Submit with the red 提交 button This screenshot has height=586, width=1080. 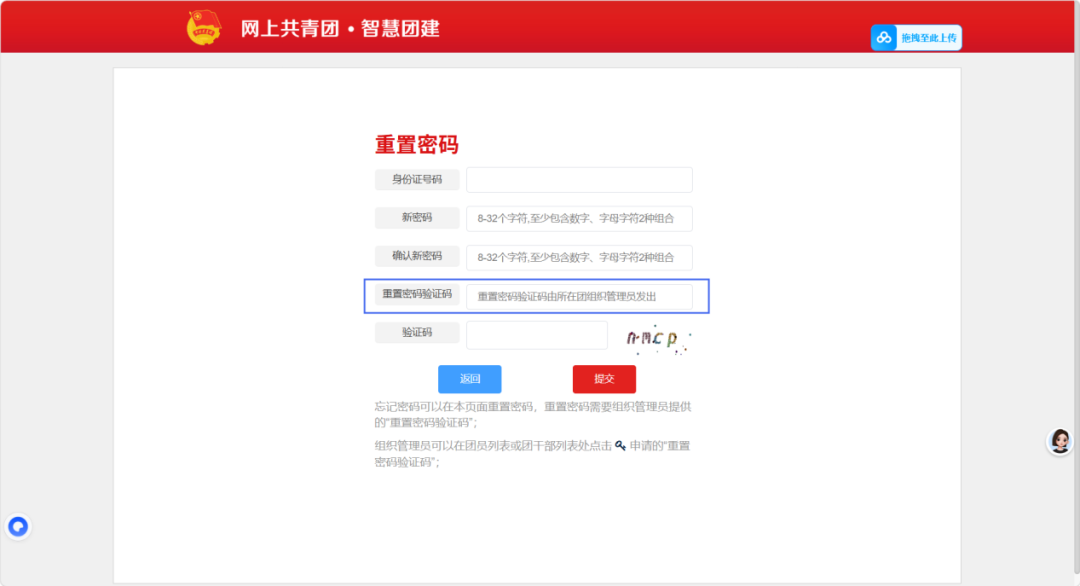(604, 379)
